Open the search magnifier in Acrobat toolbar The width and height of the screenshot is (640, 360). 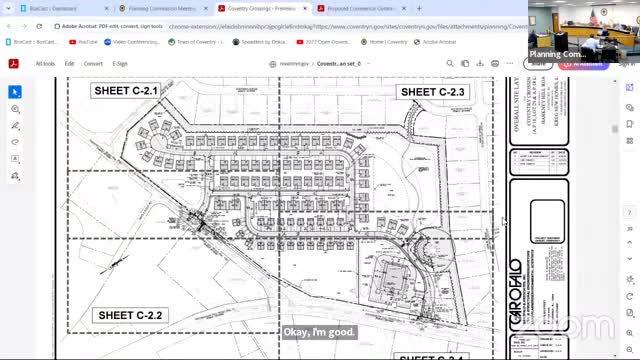pyautogui.click(x=450, y=64)
